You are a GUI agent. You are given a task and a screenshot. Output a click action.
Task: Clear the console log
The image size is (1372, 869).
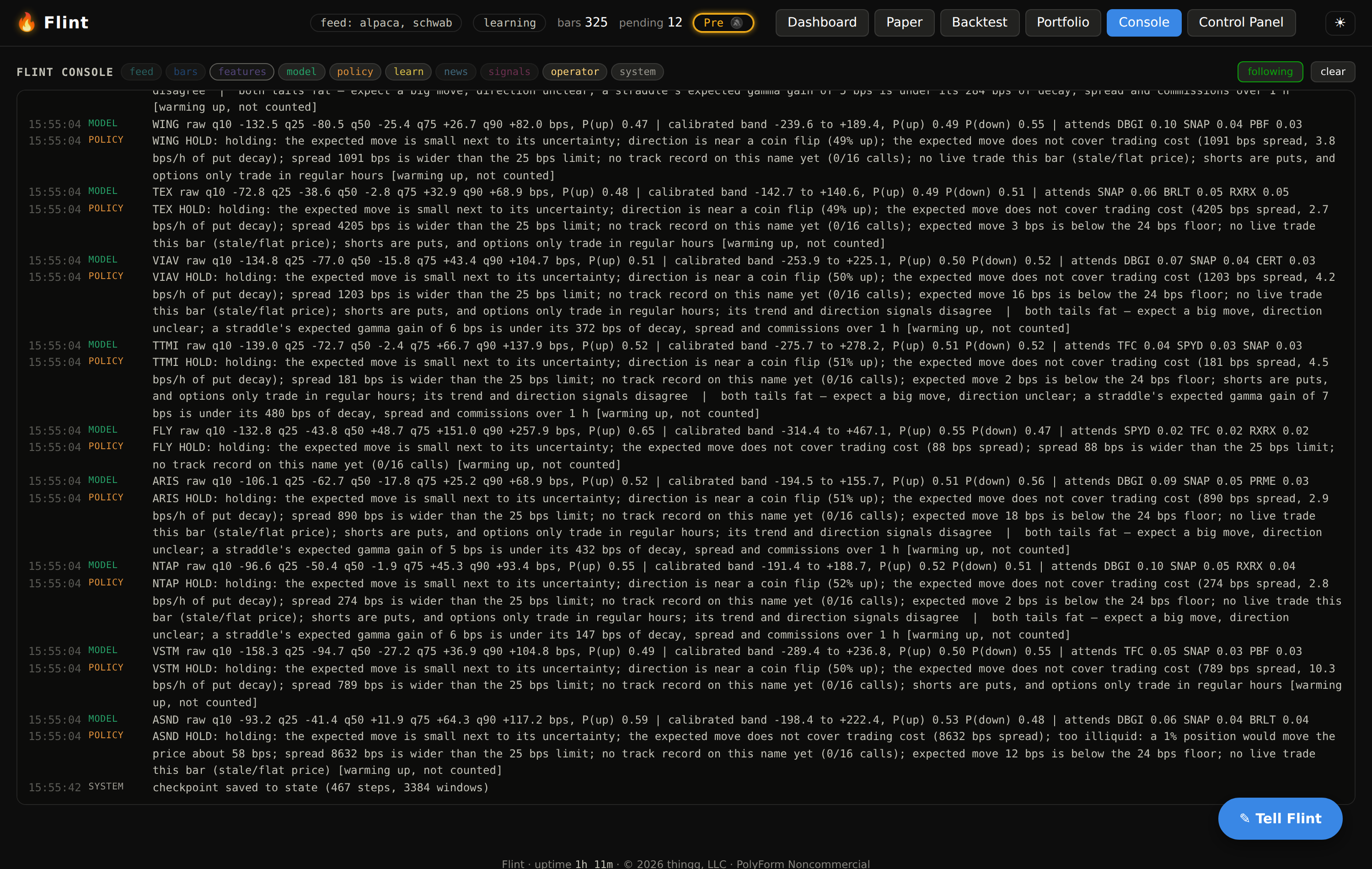tap(1333, 72)
